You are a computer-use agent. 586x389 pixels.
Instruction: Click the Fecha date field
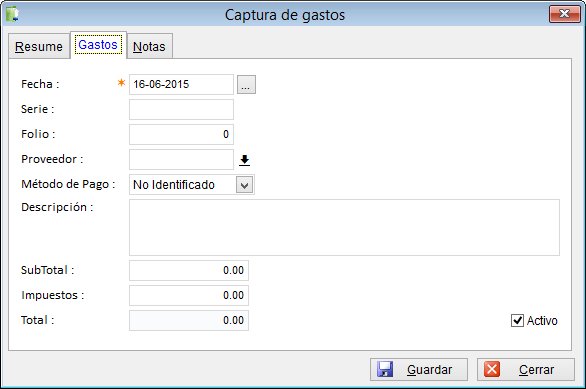181,84
